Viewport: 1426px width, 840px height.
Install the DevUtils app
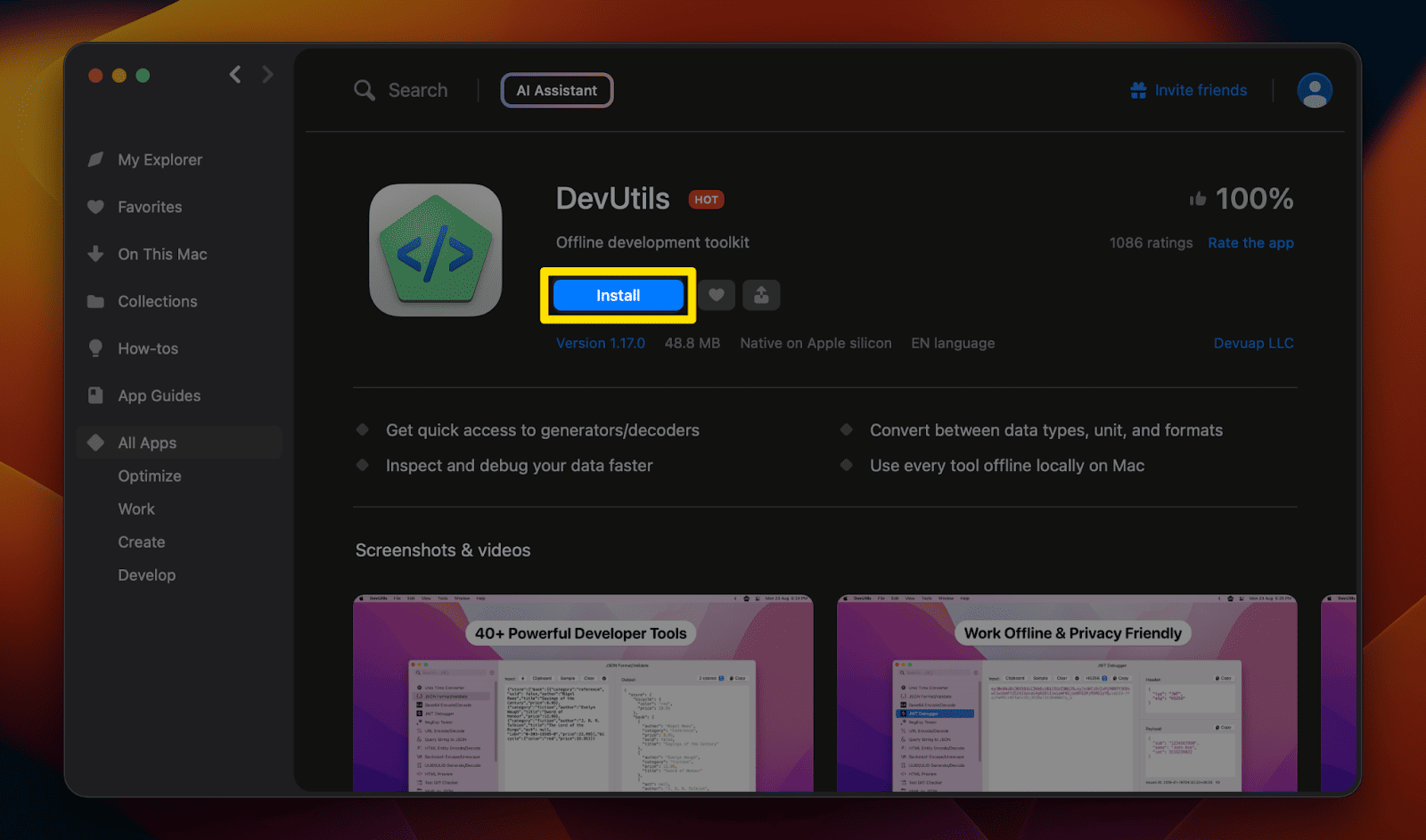tap(618, 296)
